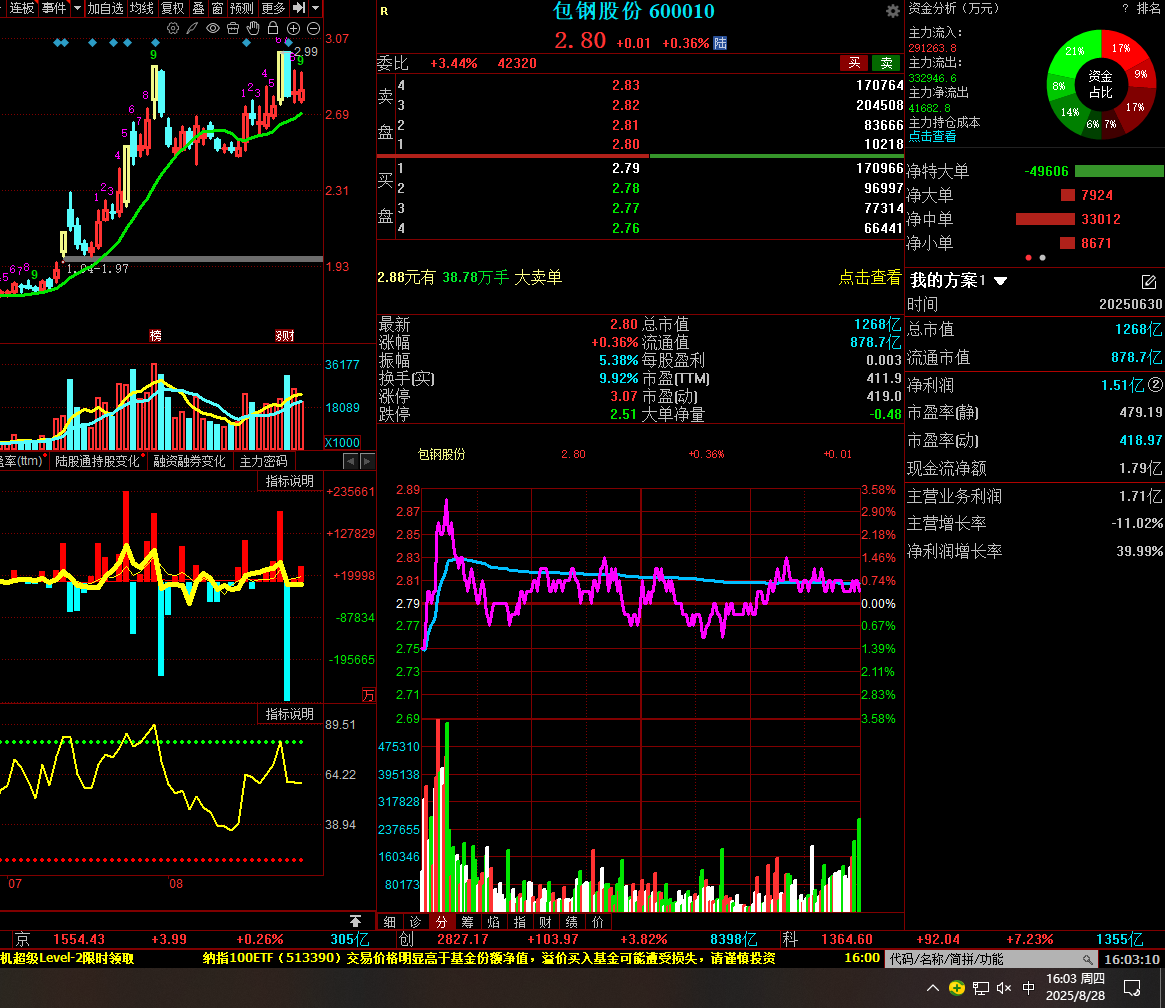This screenshot has height=1008, width=1165.
Task: Select the drawing pen tool in chart toolbar
Action: (x=192, y=28)
